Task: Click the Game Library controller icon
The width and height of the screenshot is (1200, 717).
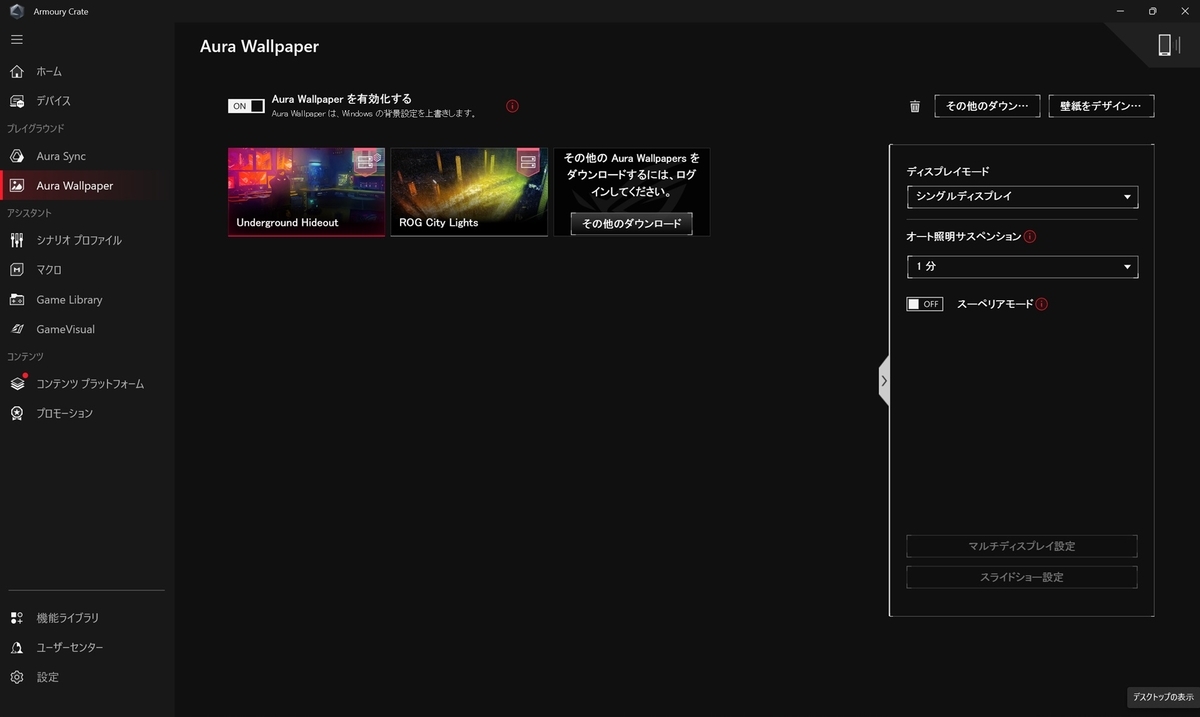Action: click(16, 299)
